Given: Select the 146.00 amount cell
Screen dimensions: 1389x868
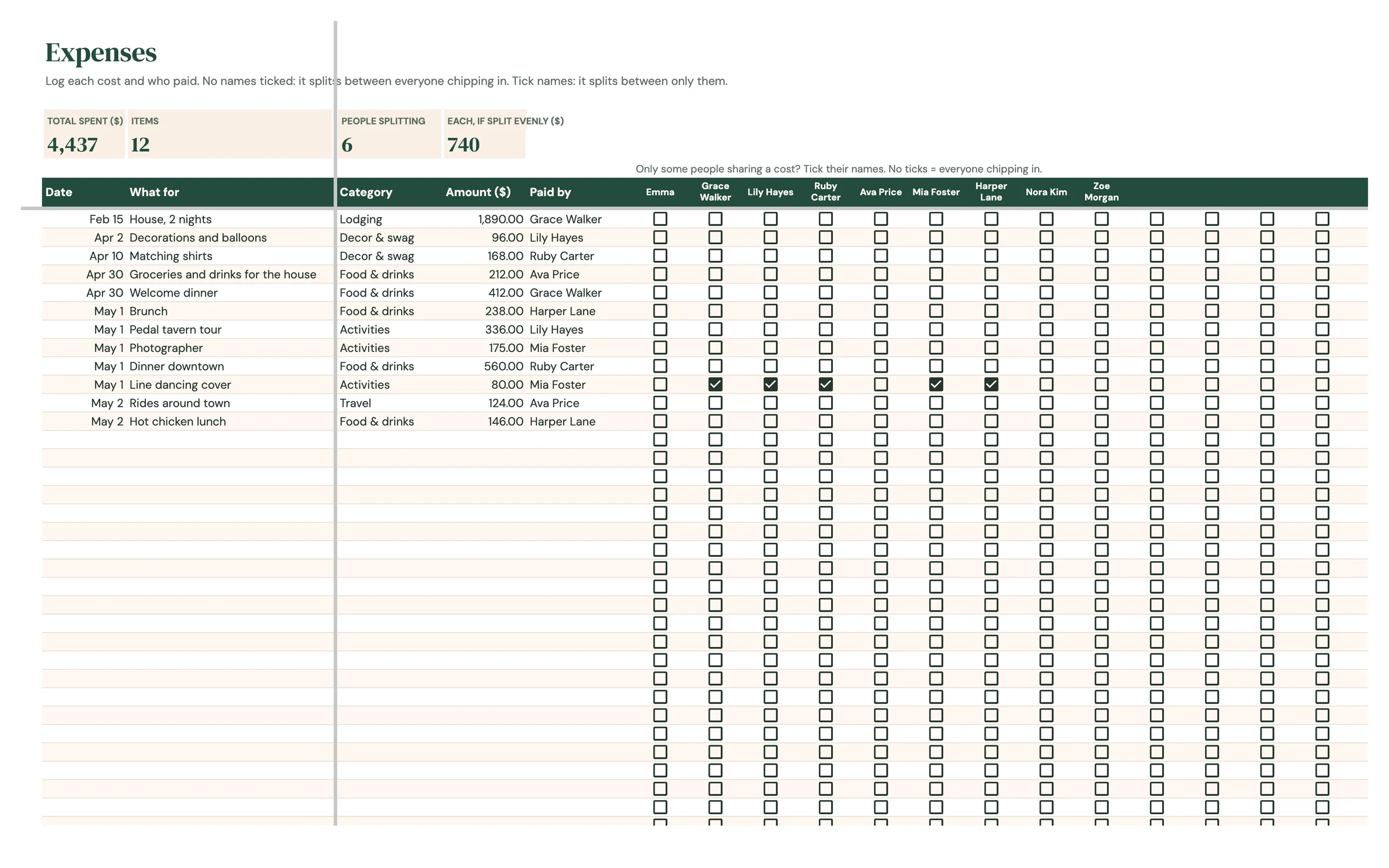Looking at the screenshot, I should [x=484, y=421].
